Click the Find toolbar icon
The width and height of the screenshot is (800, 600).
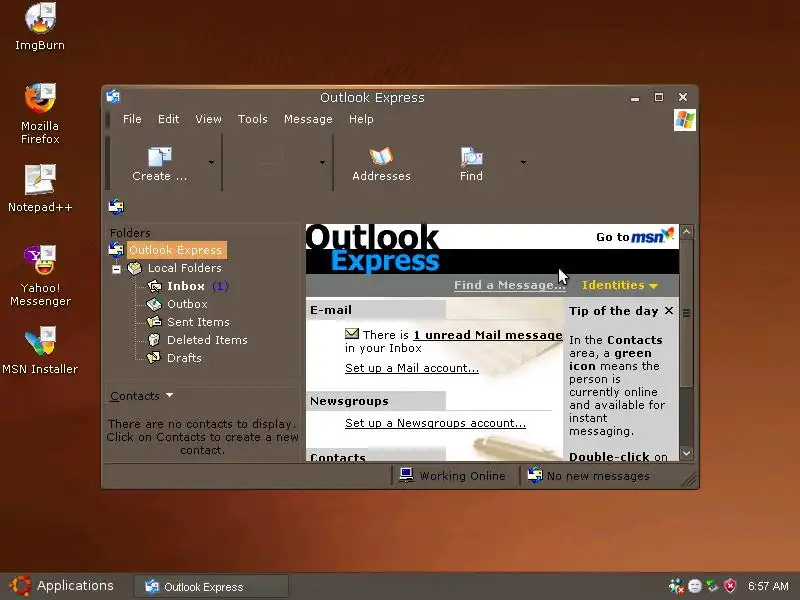[471, 157]
